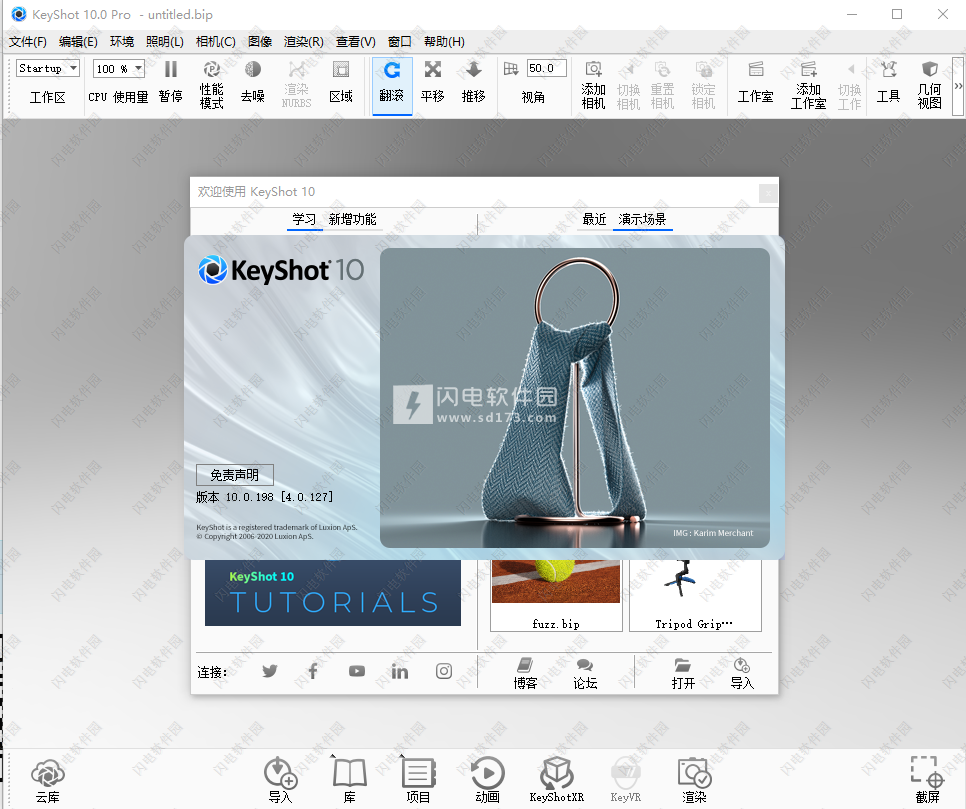Switch to the 新增功能 tab
The height and width of the screenshot is (809, 966).
coord(352,219)
